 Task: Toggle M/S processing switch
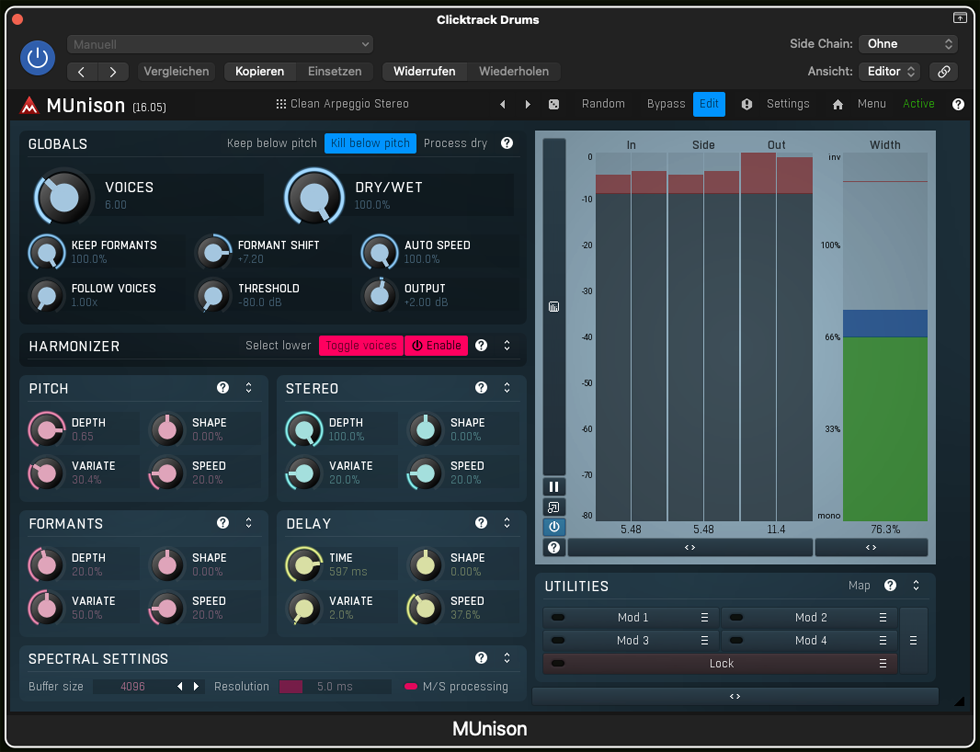[x=410, y=687]
